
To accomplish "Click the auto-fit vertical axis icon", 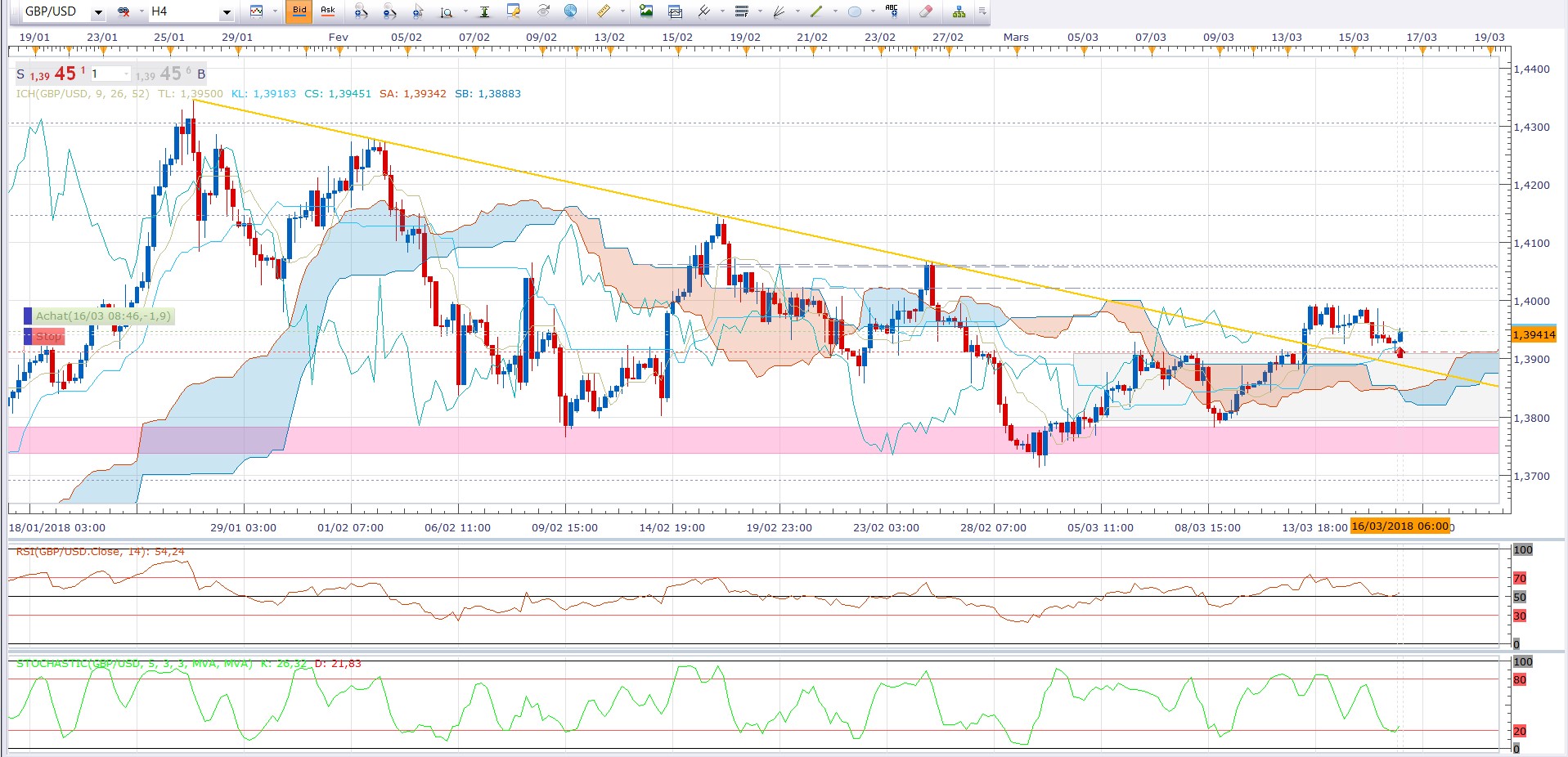I will (485, 11).
